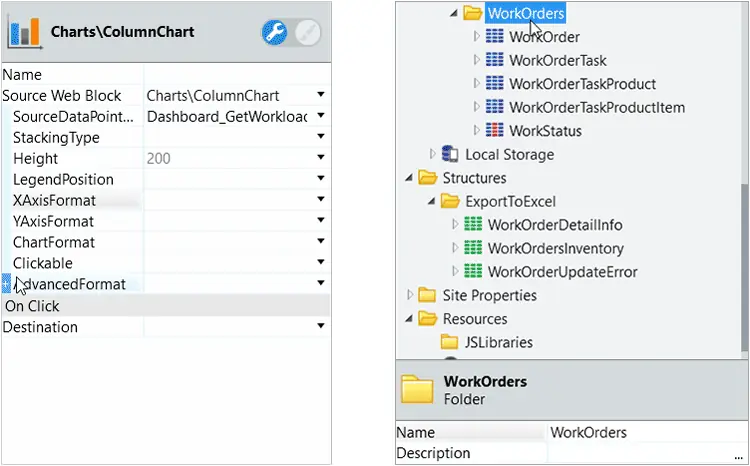The image size is (750, 466).
Task: Expand the Site Properties folder node
Action: pyautogui.click(x=409, y=295)
